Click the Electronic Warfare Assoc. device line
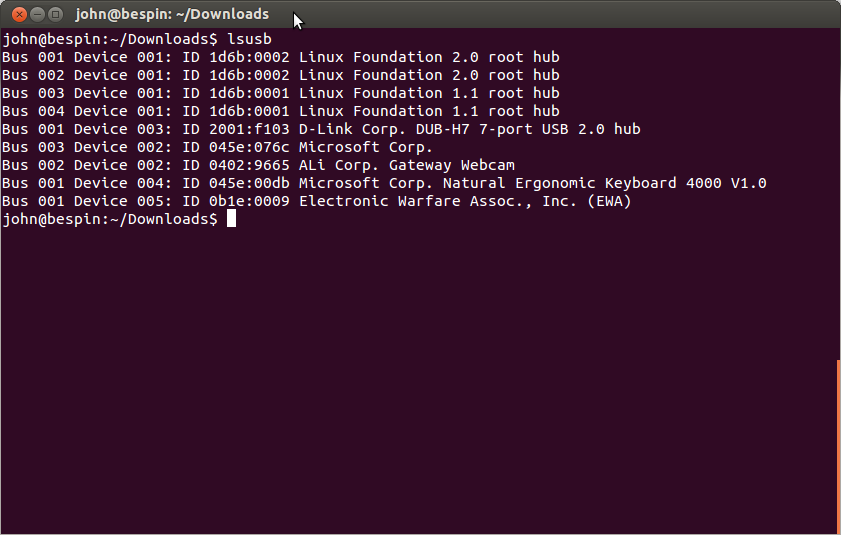 (465, 201)
